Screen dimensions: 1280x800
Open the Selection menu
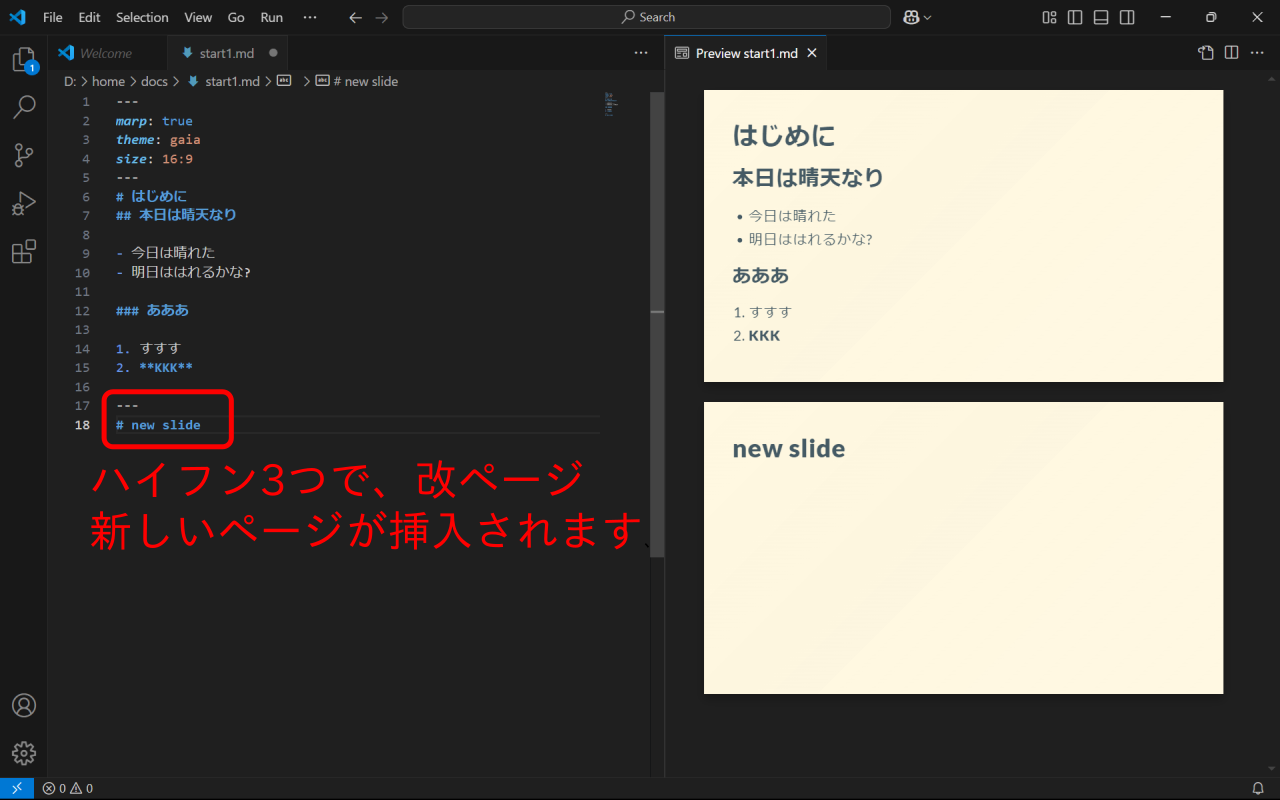pos(142,17)
